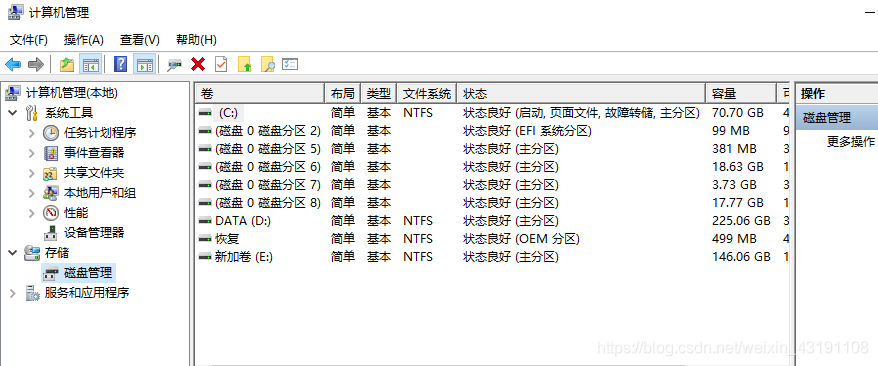The width and height of the screenshot is (878, 366).
Task: Sort by the 类型 column header
Action: (379, 93)
